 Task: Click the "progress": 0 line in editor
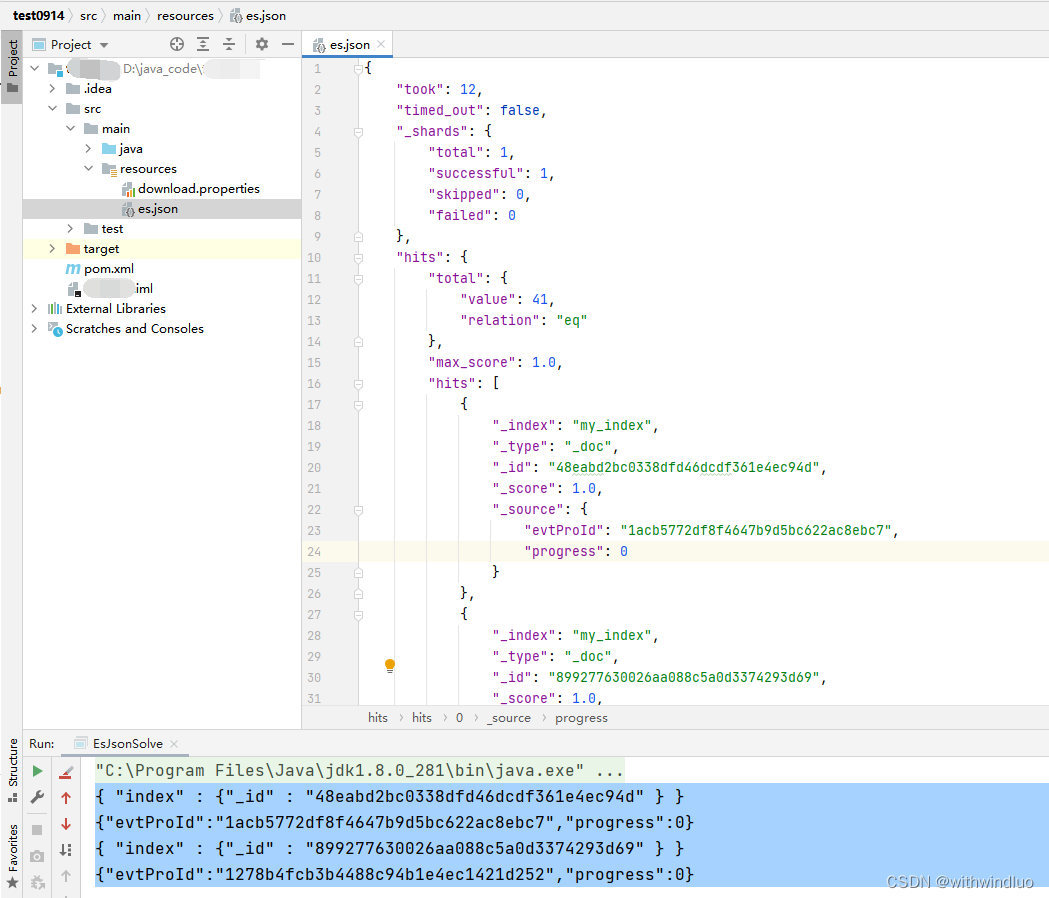pyautogui.click(x=576, y=551)
